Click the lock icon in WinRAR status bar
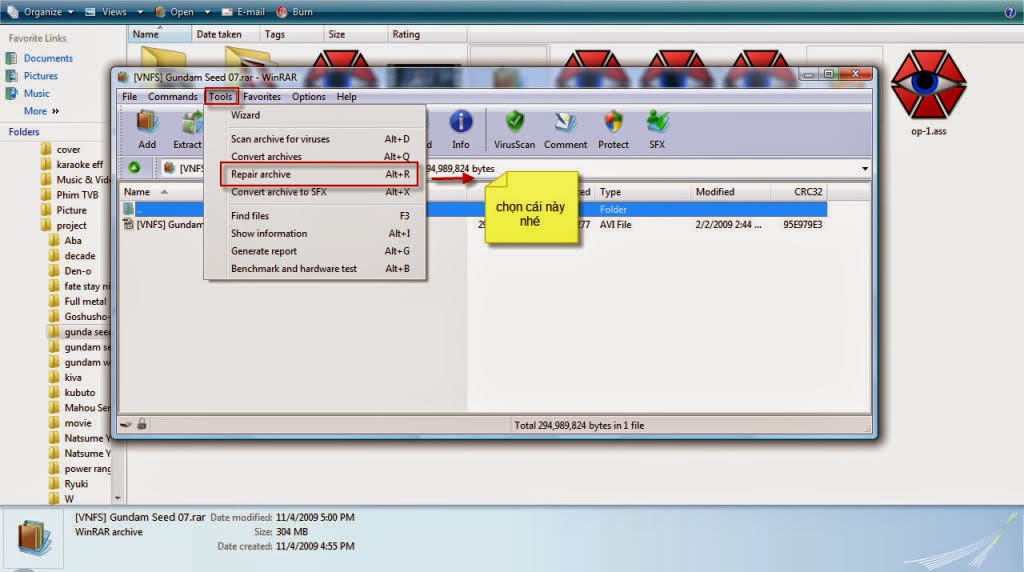Image resolution: width=1024 pixels, height=572 pixels. click(x=142, y=424)
